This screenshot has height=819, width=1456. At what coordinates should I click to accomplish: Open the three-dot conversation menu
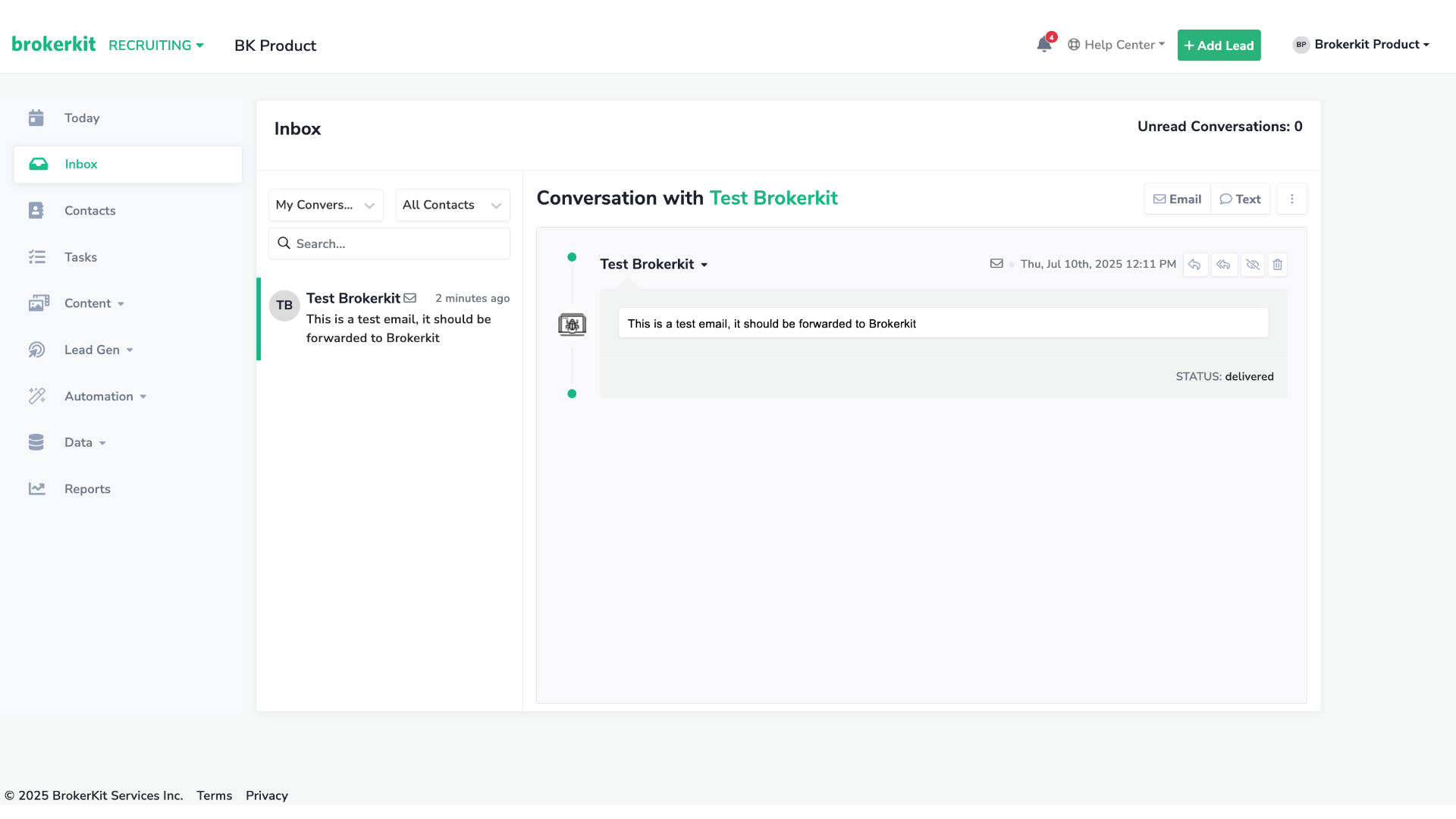[x=1292, y=199]
